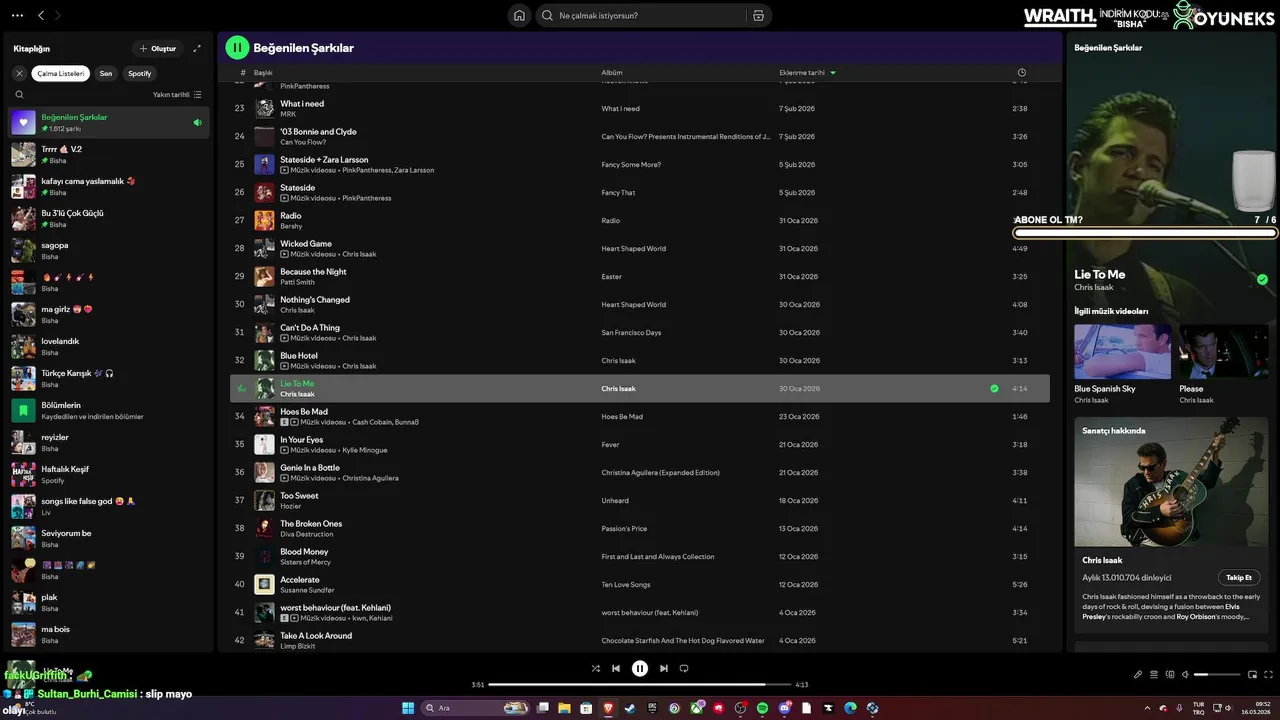
Task: Clear the library filter with X
Action: click(19, 73)
